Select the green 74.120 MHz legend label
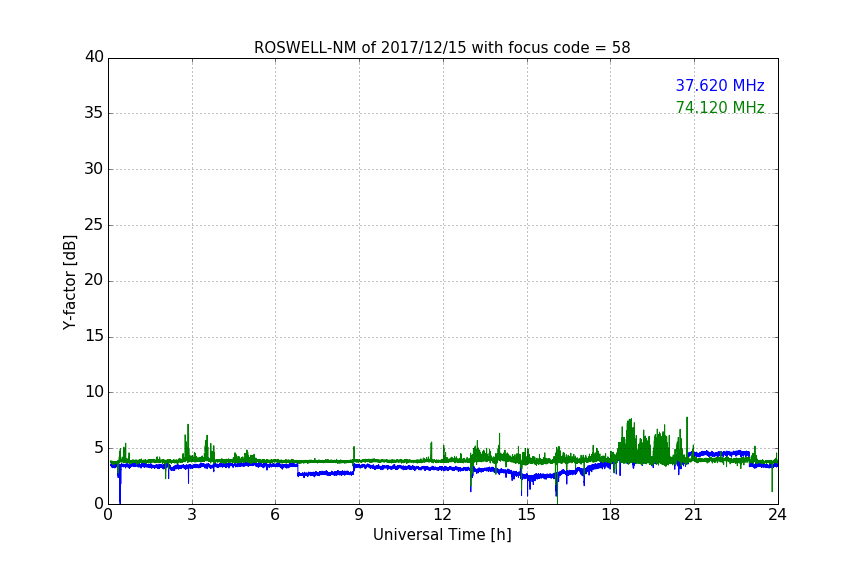This screenshot has width=864, height=576. (720, 107)
